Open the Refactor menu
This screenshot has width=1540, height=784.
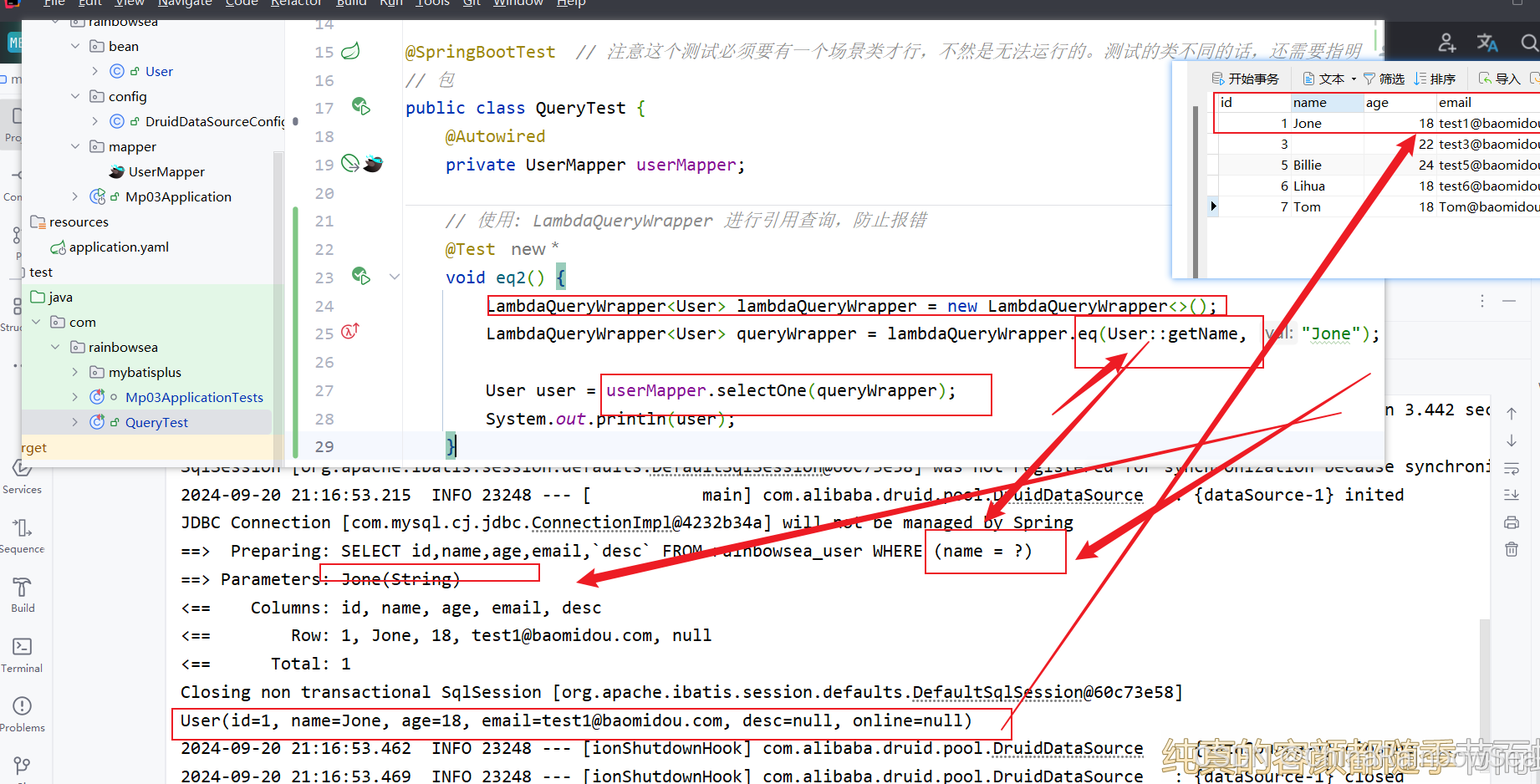[296, 3]
